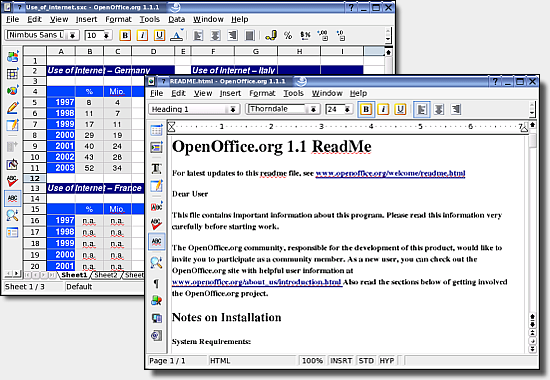
Task: Align left in the spreadsheet toolbar
Action: (x=198, y=35)
